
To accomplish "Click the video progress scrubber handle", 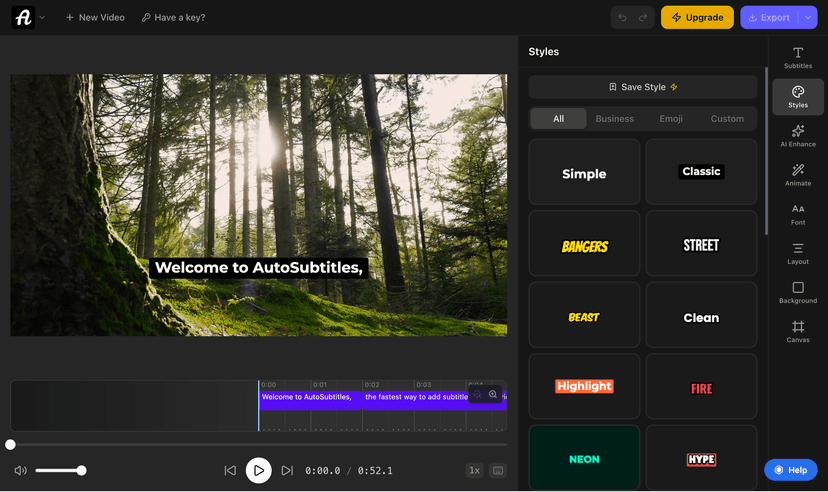I will pyautogui.click(x=11, y=445).
